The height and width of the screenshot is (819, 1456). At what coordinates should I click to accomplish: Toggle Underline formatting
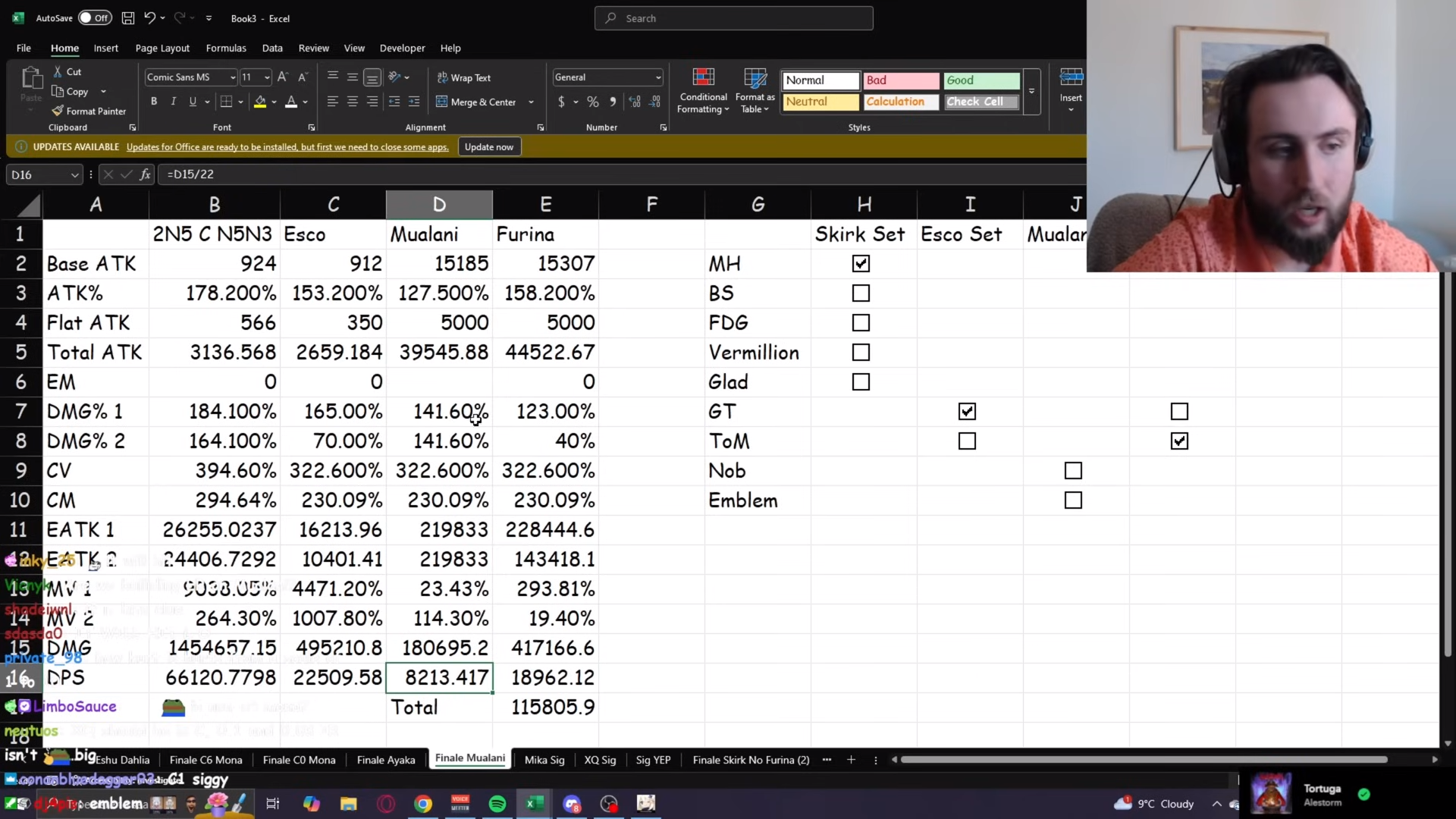[x=193, y=102]
